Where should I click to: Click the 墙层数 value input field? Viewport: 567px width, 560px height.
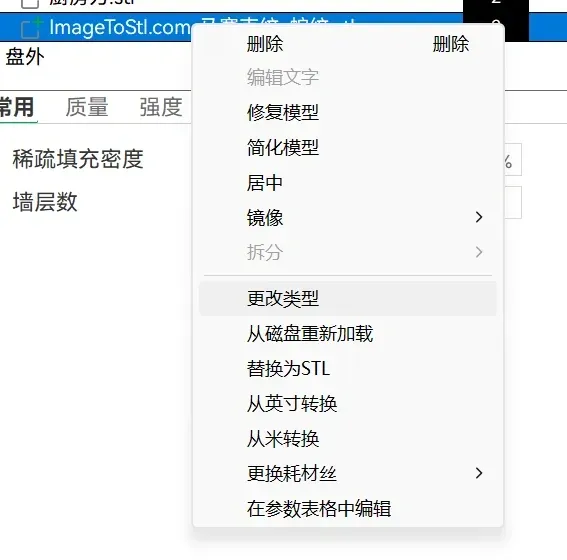click(x=513, y=202)
